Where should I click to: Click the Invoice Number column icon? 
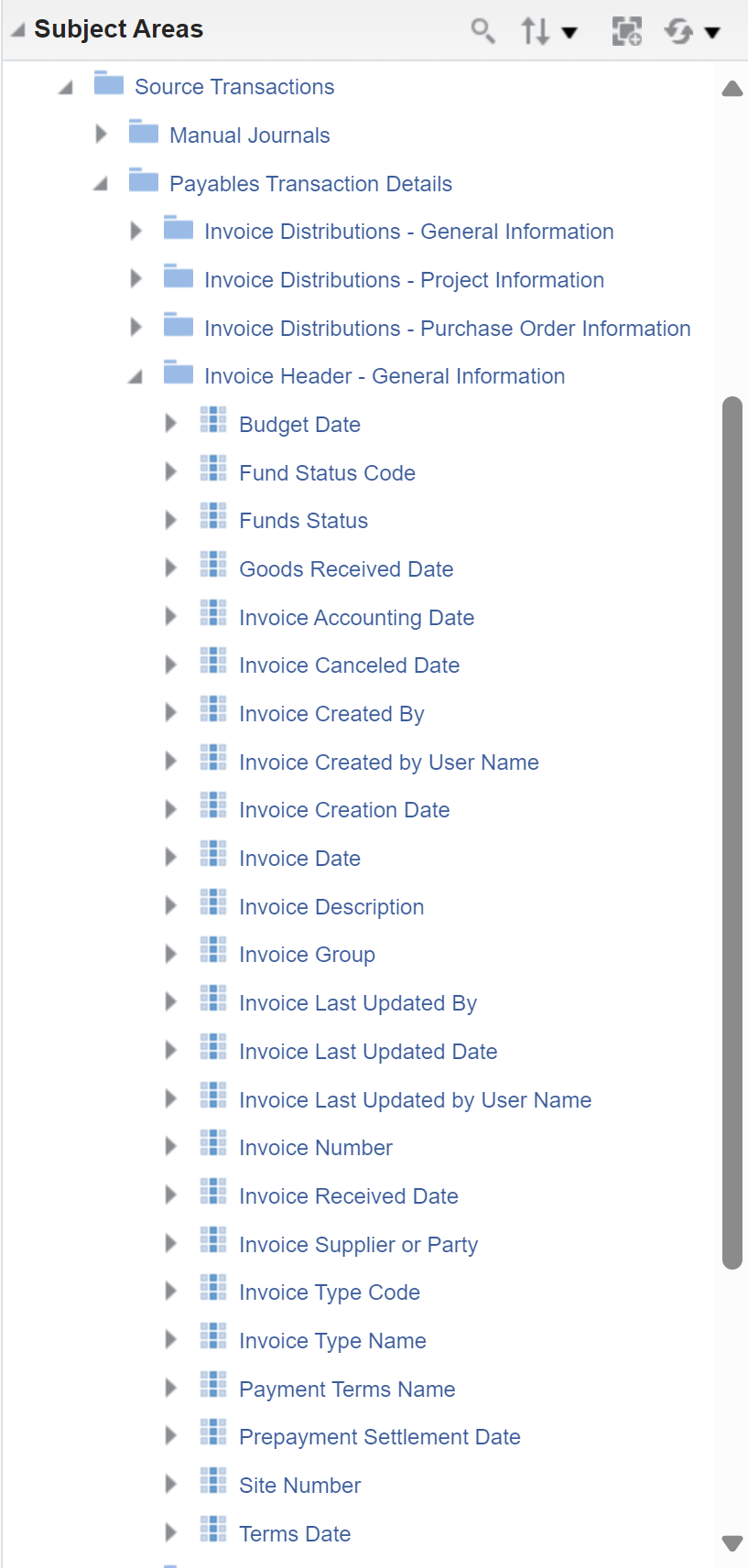click(x=213, y=1143)
